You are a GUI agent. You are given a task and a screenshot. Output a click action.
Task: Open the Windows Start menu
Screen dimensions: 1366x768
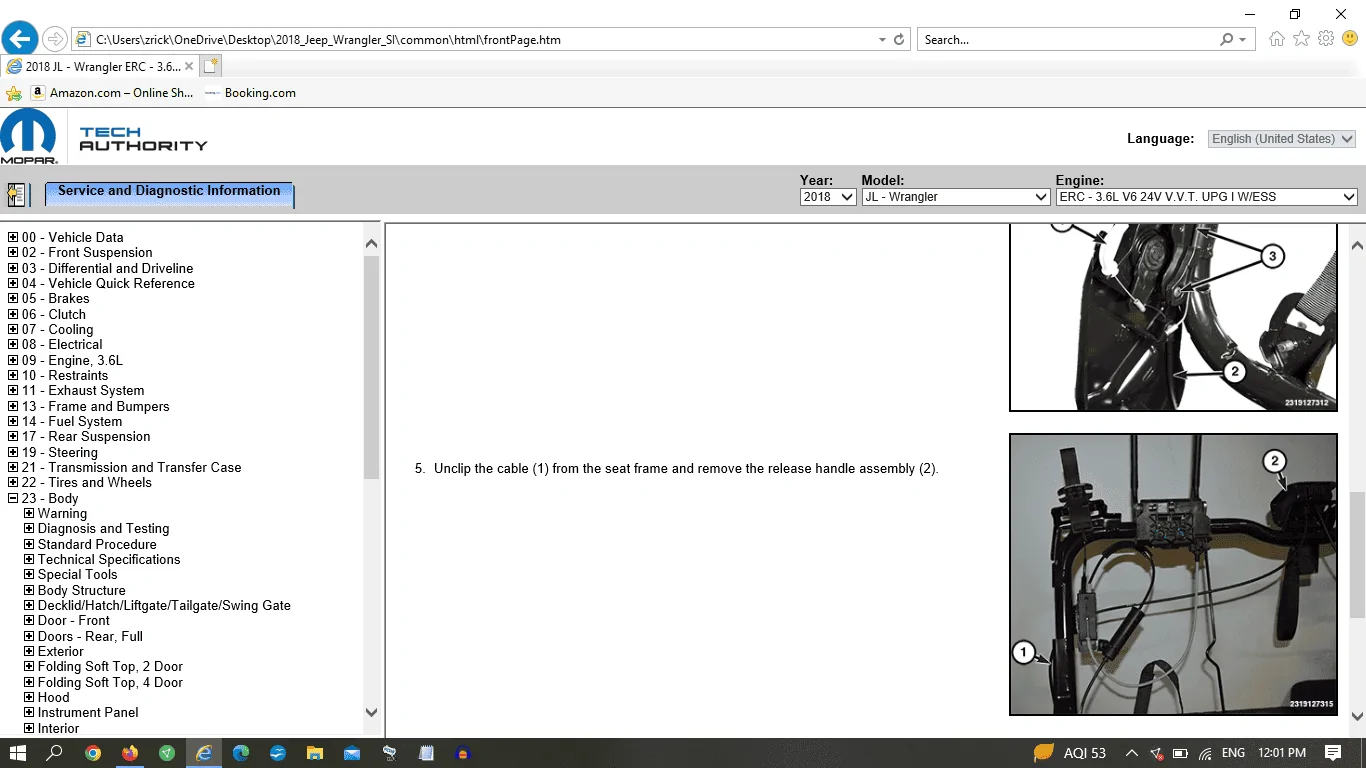tap(18, 753)
